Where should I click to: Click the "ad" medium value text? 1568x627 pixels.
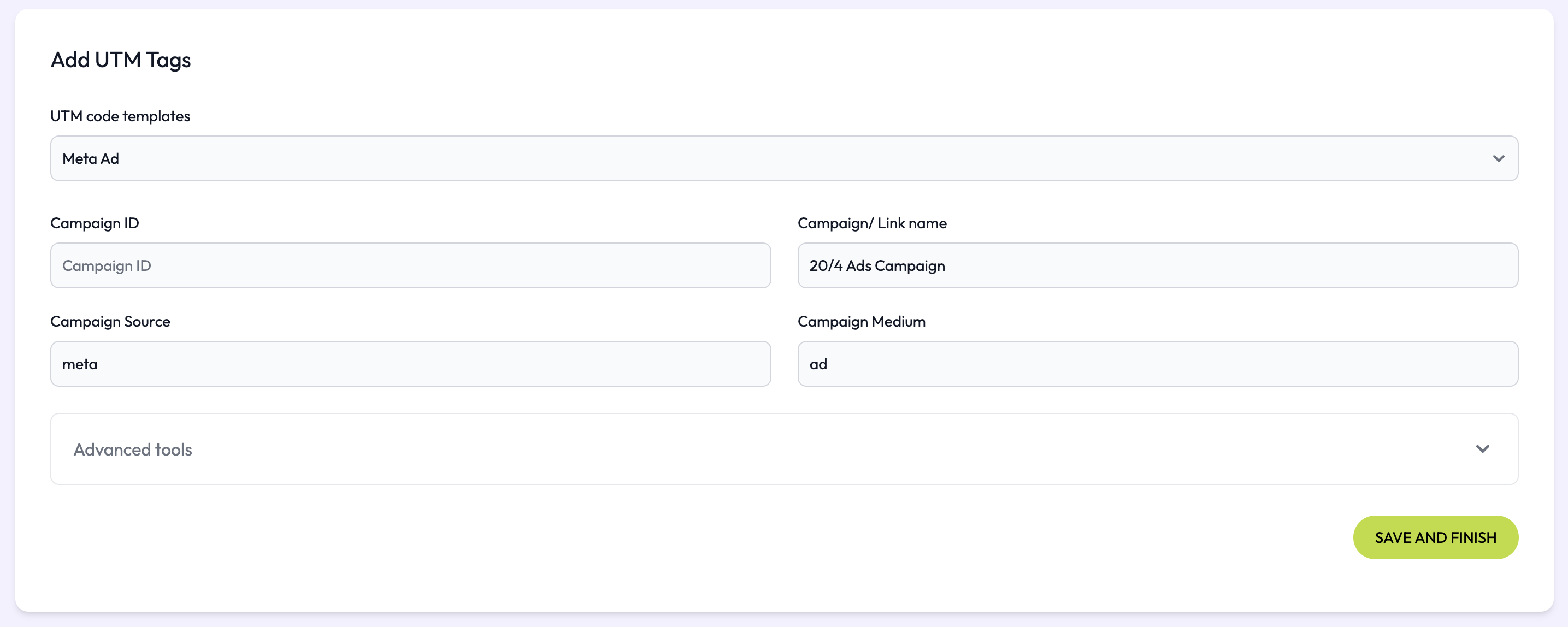(x=817, y=364)
